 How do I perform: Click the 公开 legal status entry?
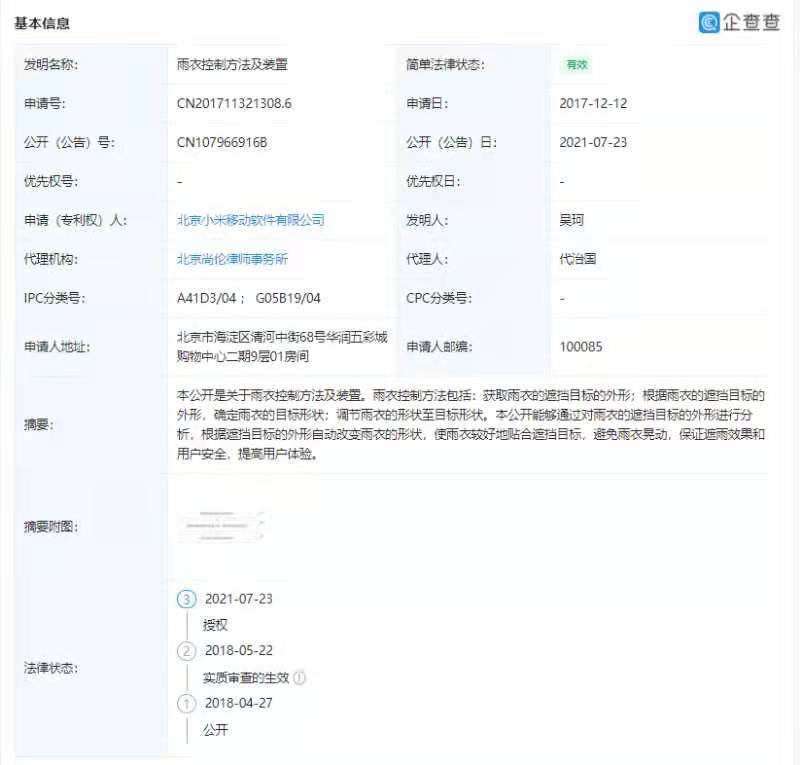pyautogui.click(x=215, y=730)
